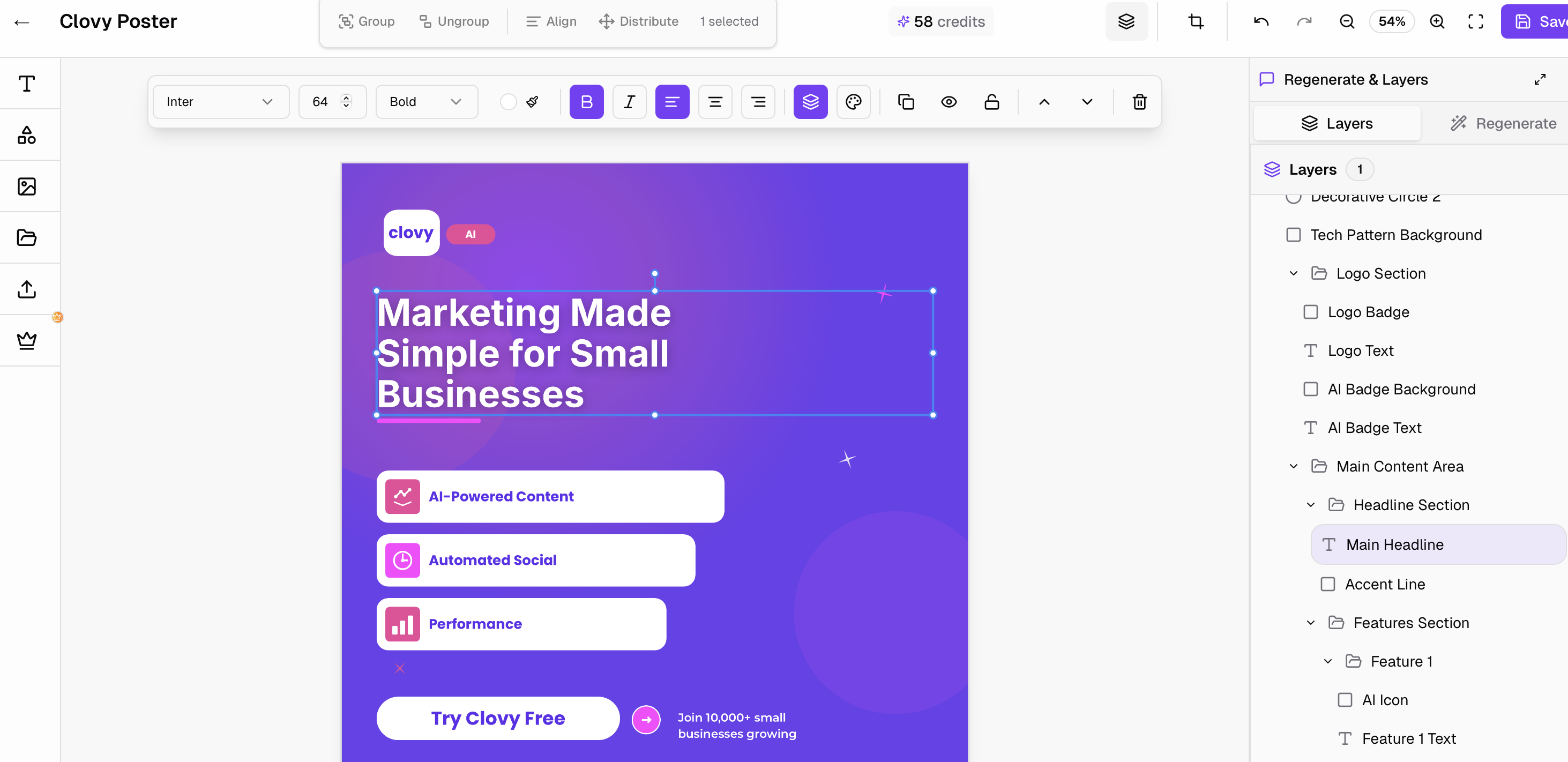Open the Align menu in the top toolbar
This screenshot has height=762, width=1568.
point(550,21)
